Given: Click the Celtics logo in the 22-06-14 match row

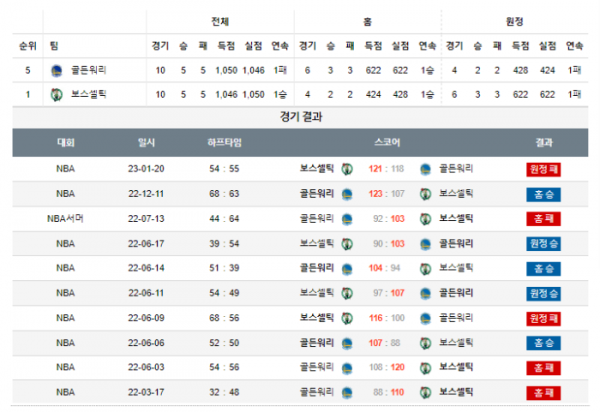Looking at the screenshot, I should coord(425,269).
